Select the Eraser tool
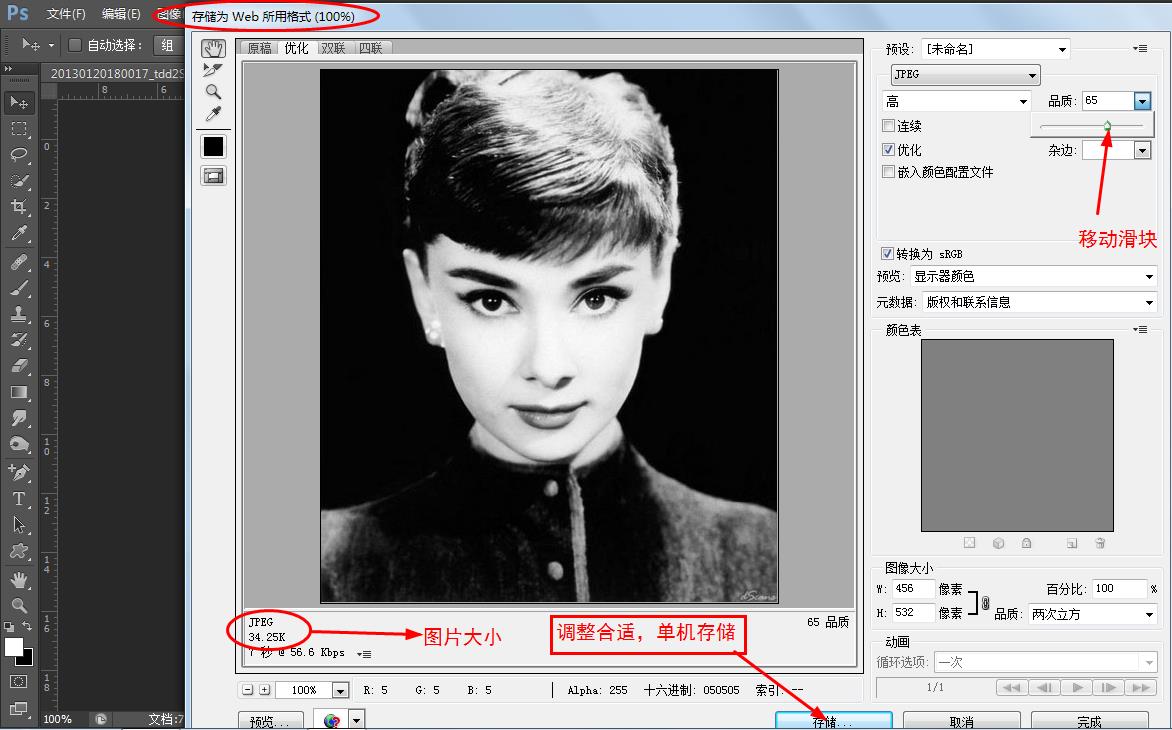Image resolution: width=1172 pixels, height=730 pixels. click(19, 366)
